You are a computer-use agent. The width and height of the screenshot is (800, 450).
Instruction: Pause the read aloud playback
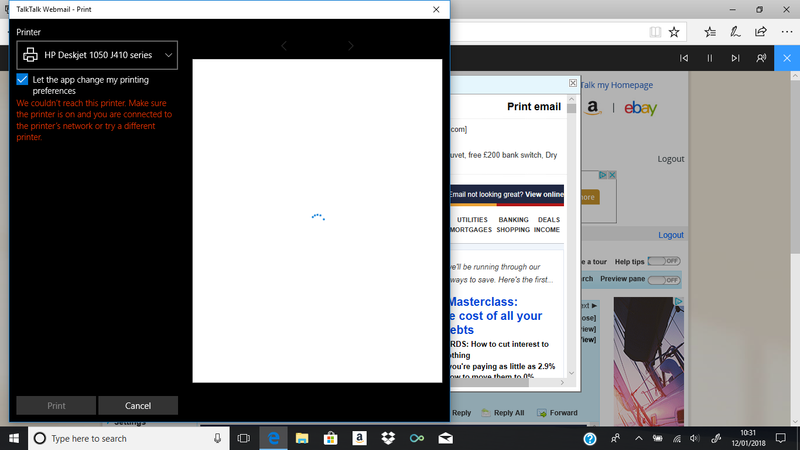click(x=710, y=58)
